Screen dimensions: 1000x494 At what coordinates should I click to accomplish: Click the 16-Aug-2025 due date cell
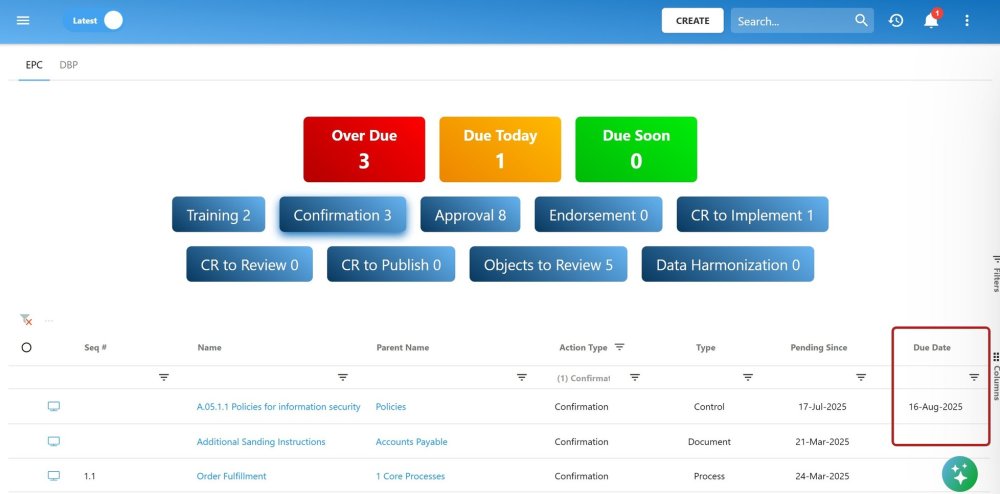pos(936,407)
